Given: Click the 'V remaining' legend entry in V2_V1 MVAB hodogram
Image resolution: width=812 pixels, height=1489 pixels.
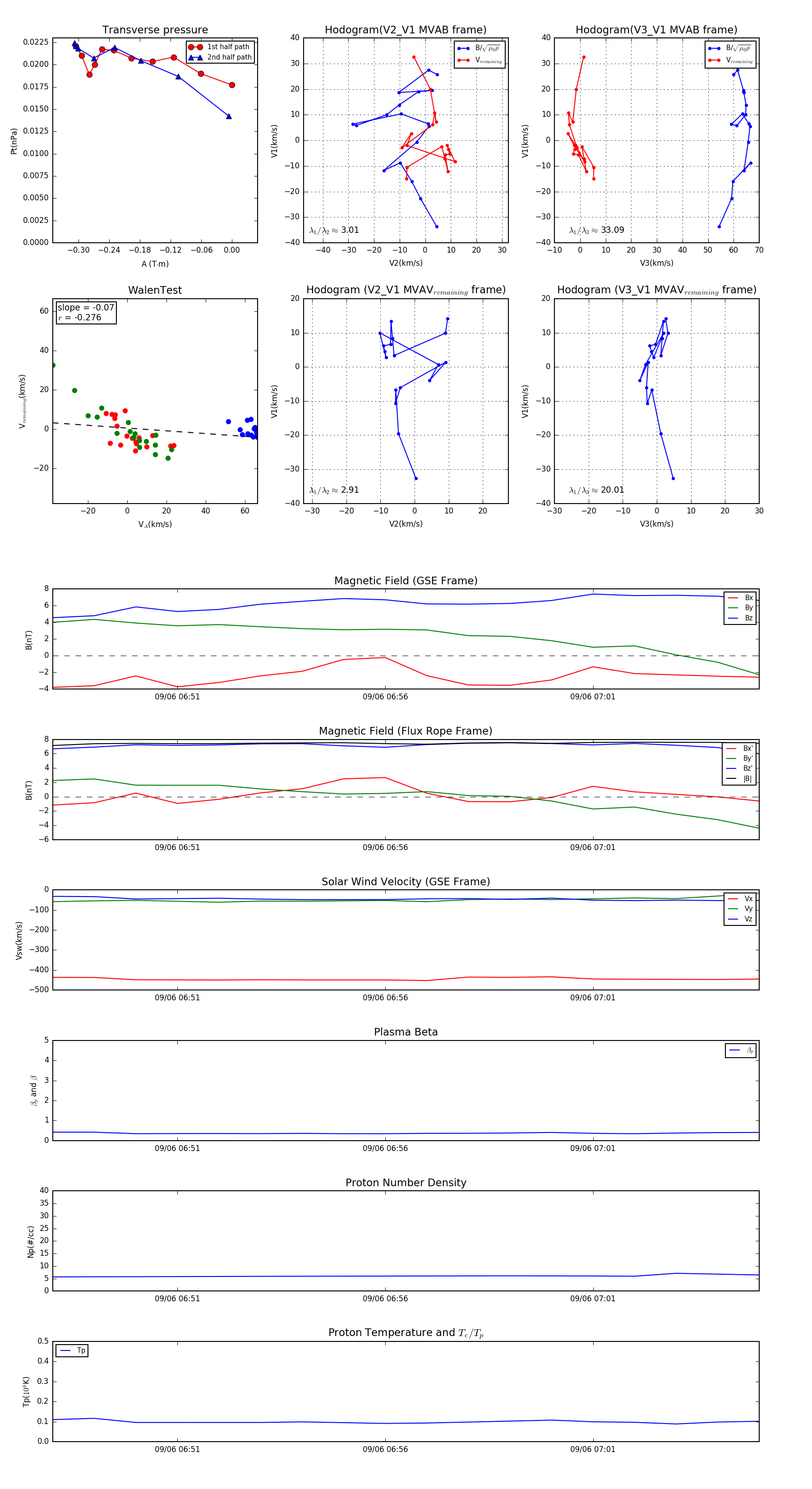Looking at the screenshot, I should click(x=480, y=60).
